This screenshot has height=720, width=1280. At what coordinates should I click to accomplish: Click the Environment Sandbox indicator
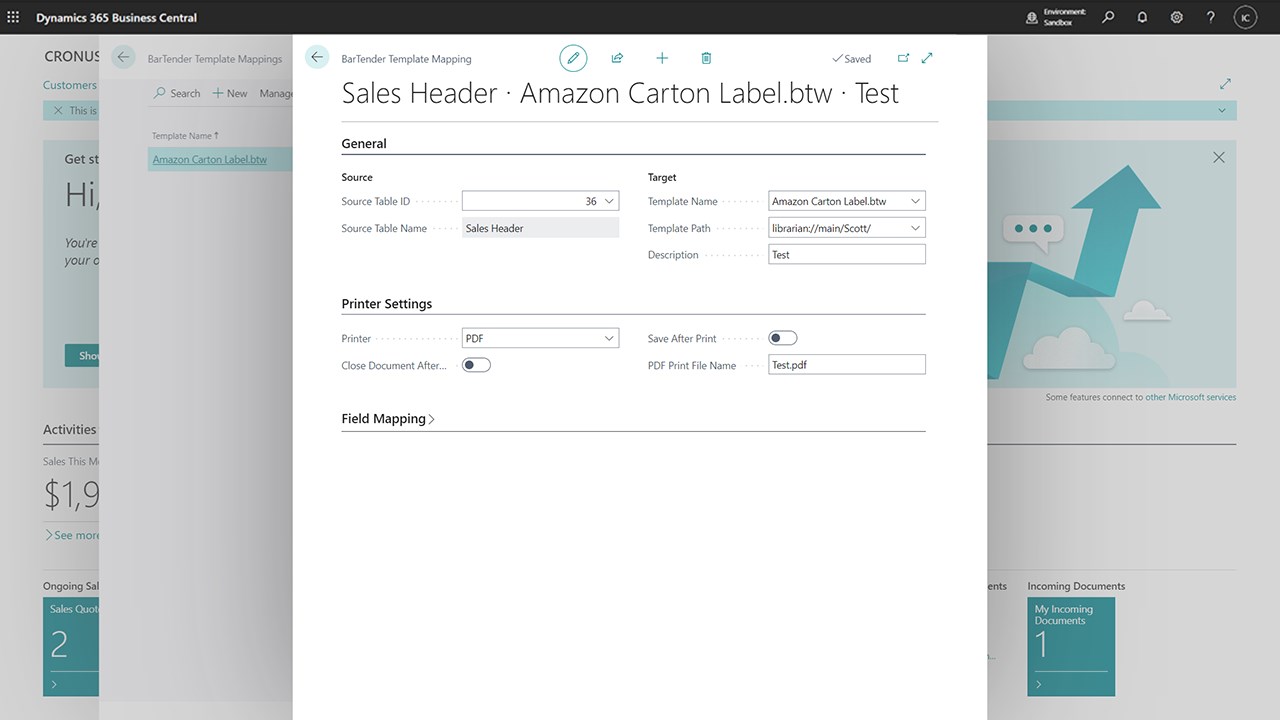[x=1057, y=17]
